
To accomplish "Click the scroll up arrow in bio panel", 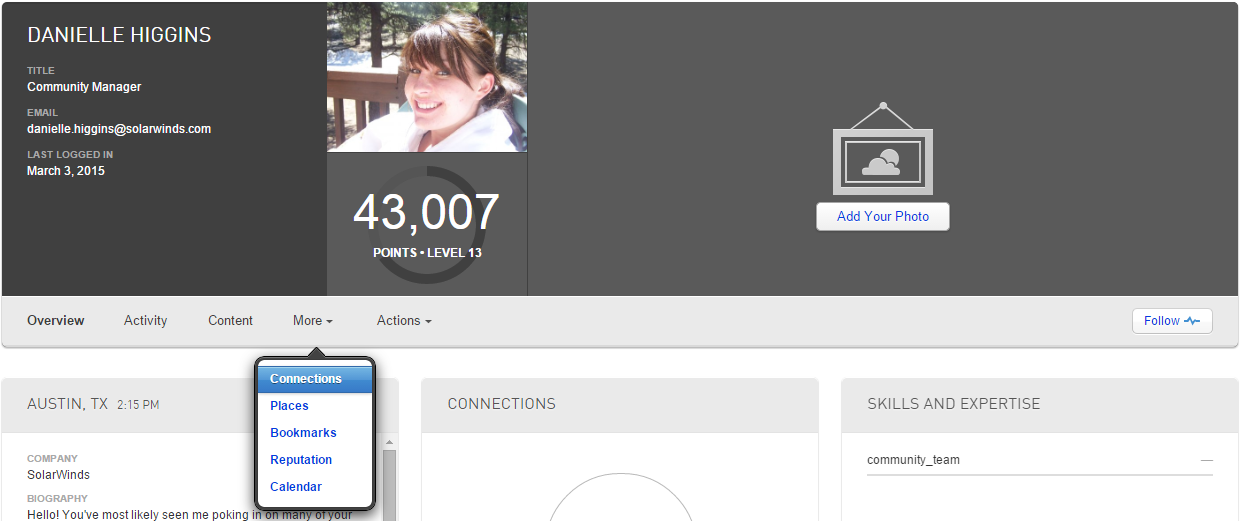I will point(389,442).
